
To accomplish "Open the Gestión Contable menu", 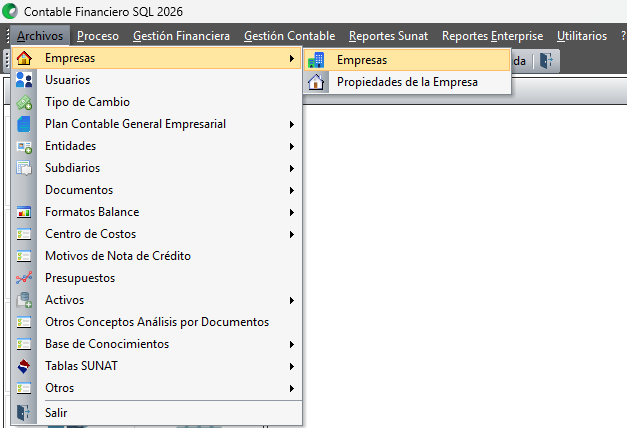I will (x=290, y=36).
